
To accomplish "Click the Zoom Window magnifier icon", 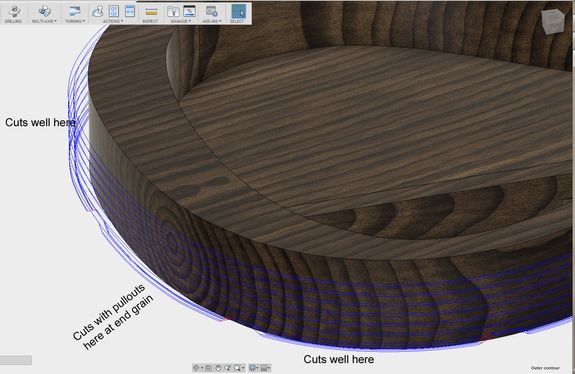I will click(x=237, y=367).
